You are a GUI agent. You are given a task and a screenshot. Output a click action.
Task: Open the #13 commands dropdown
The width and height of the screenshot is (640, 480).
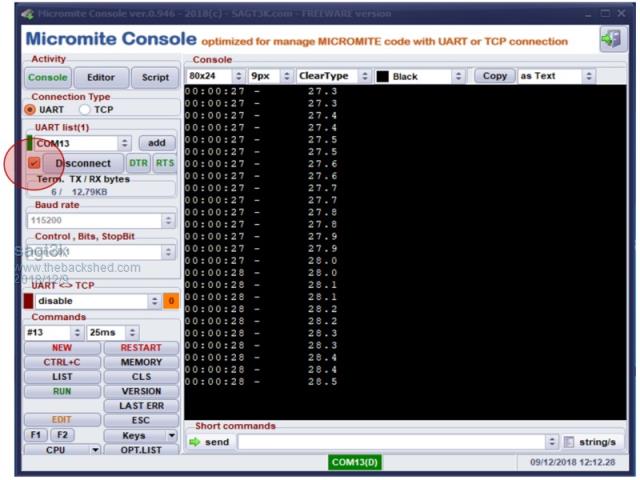click(77, 333)
